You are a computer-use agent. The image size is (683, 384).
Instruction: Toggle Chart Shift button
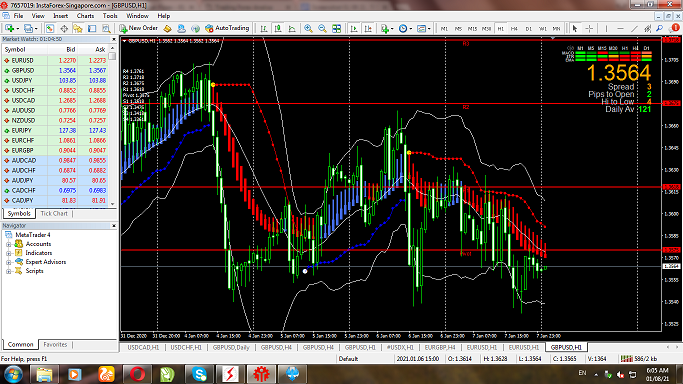(368, 28)
